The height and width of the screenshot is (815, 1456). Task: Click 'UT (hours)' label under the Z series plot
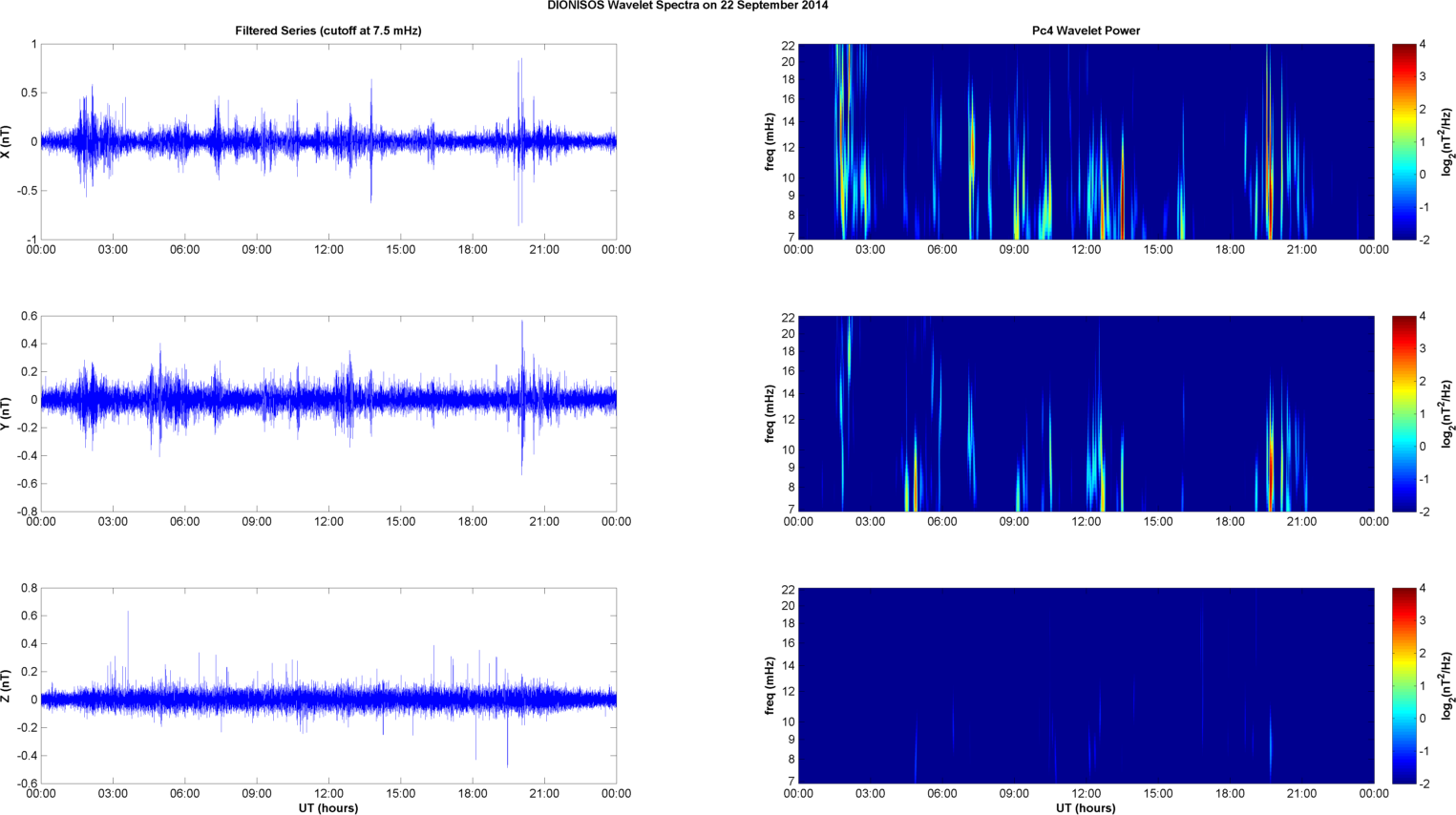328,807
